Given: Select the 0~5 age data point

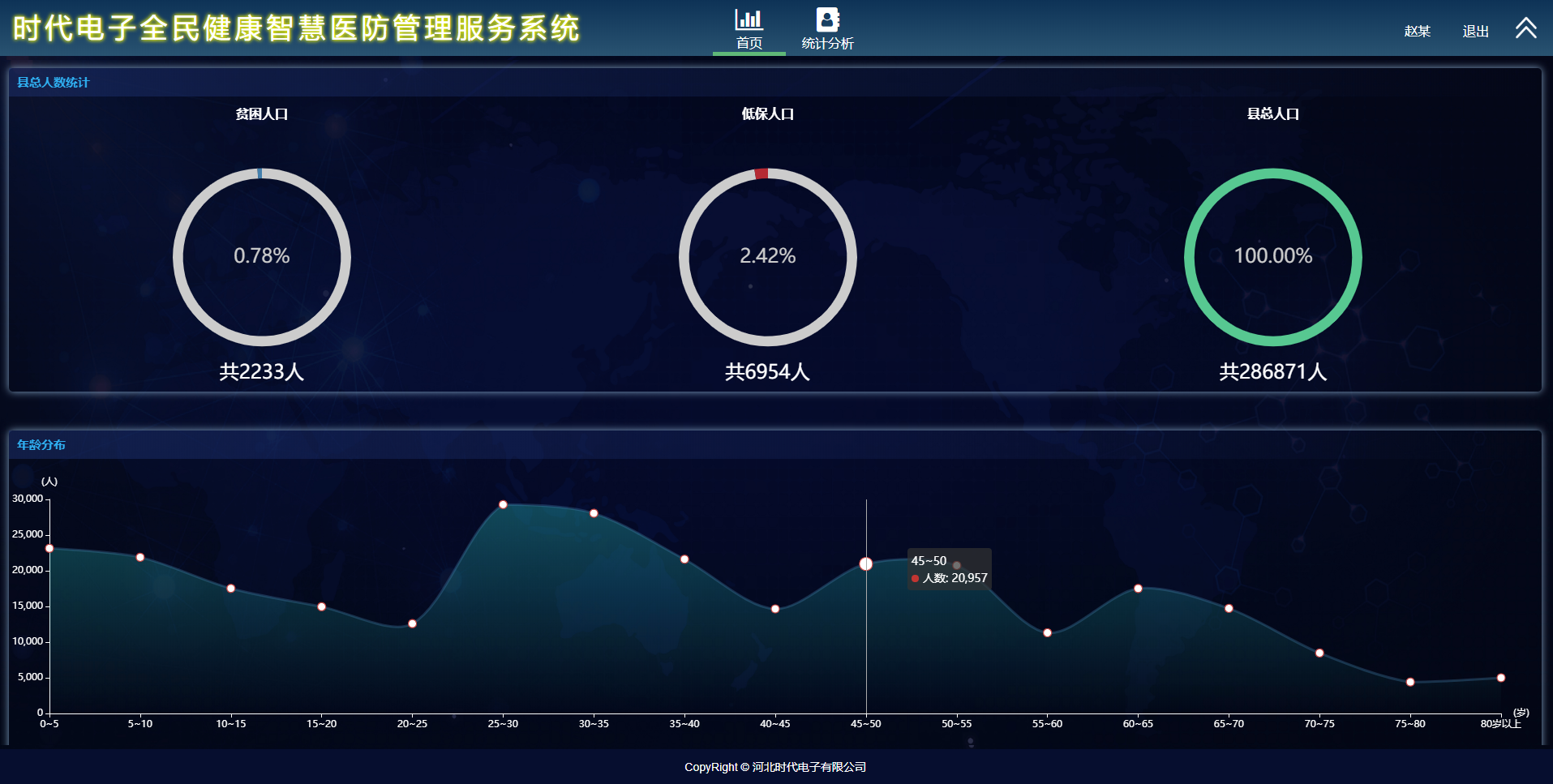Looking at the screenshot, I should (x=49, y=549).
